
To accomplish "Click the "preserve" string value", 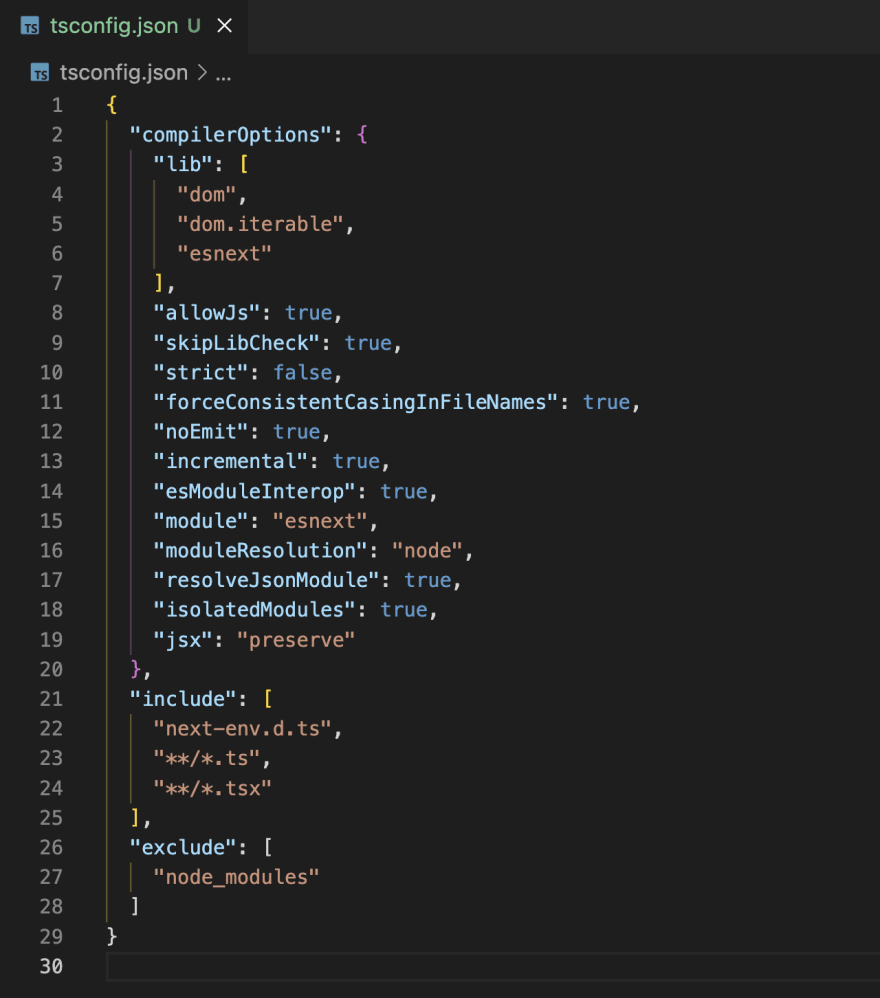I will click(x=296, y=640).
